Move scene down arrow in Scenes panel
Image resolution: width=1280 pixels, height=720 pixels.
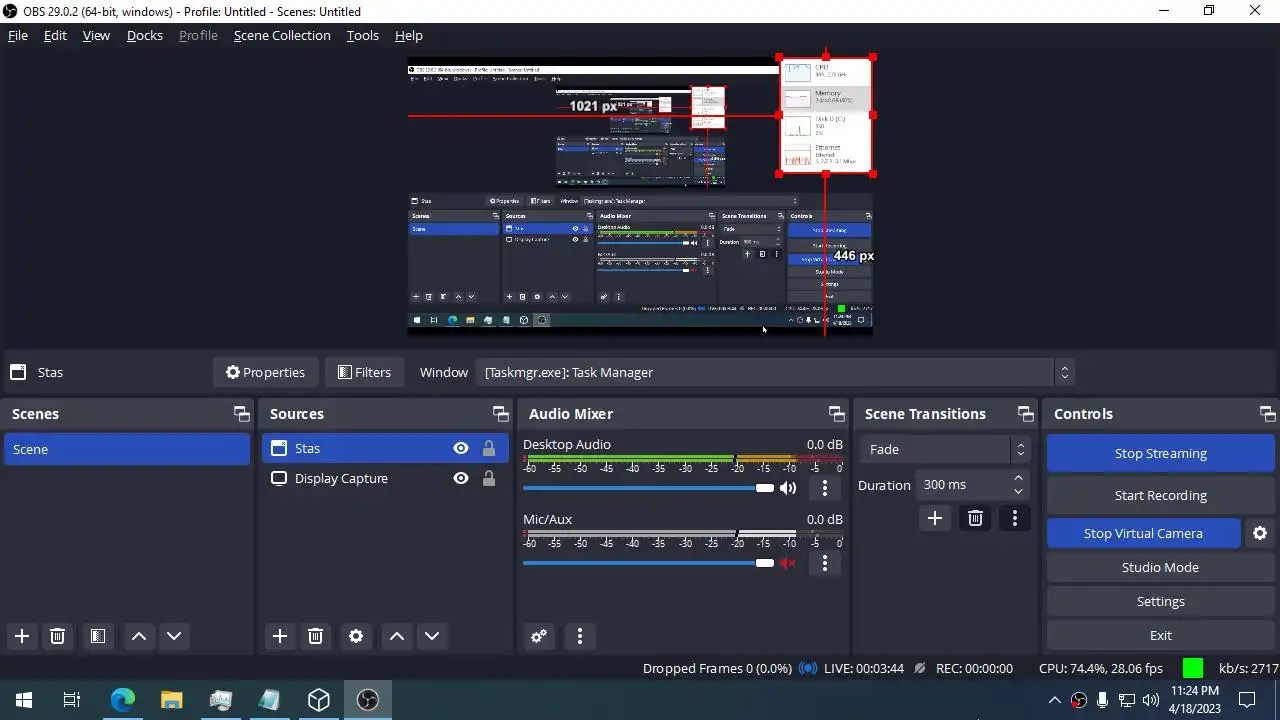[174, 636]
